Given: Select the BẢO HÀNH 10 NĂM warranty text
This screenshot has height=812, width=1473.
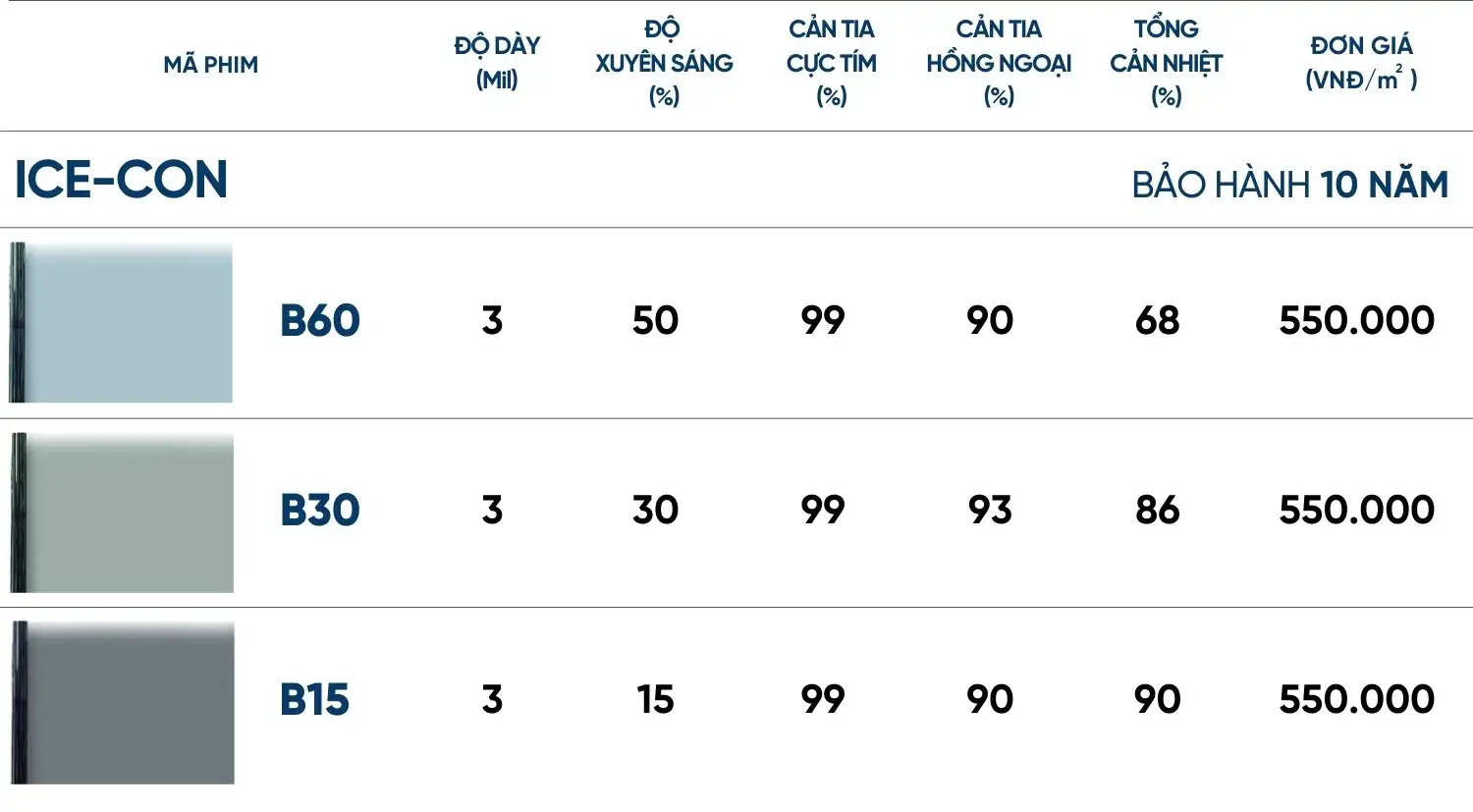Looking at the screenshot, I should pos(1289,185).
